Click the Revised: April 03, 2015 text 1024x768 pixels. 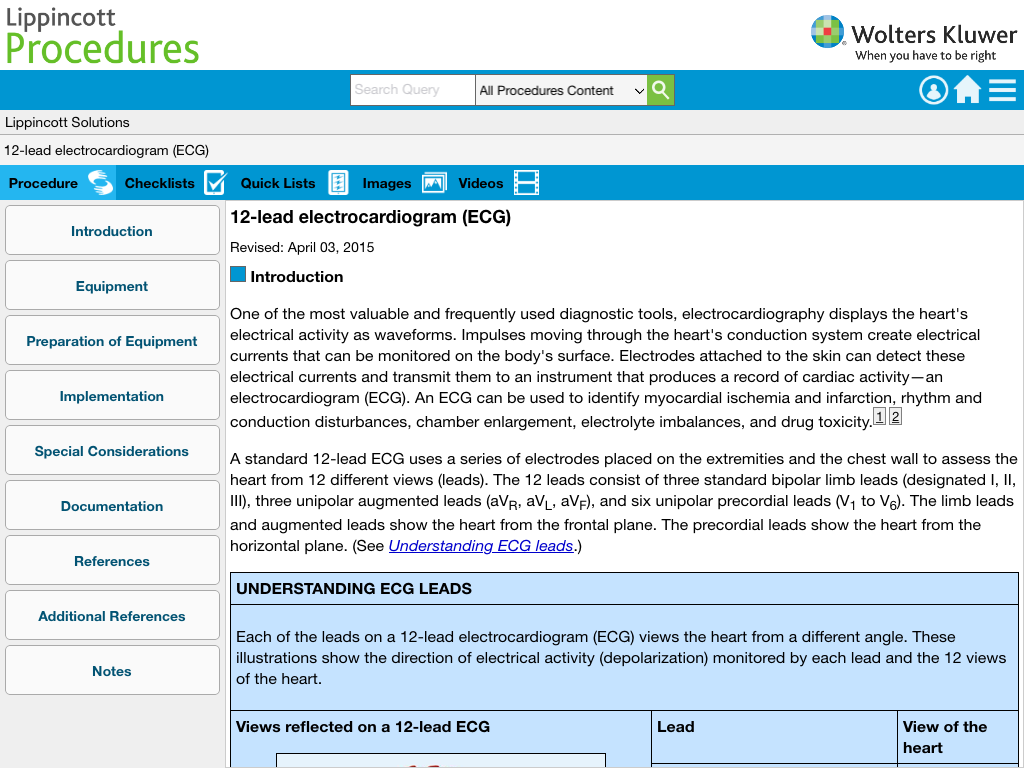[302, 248]
